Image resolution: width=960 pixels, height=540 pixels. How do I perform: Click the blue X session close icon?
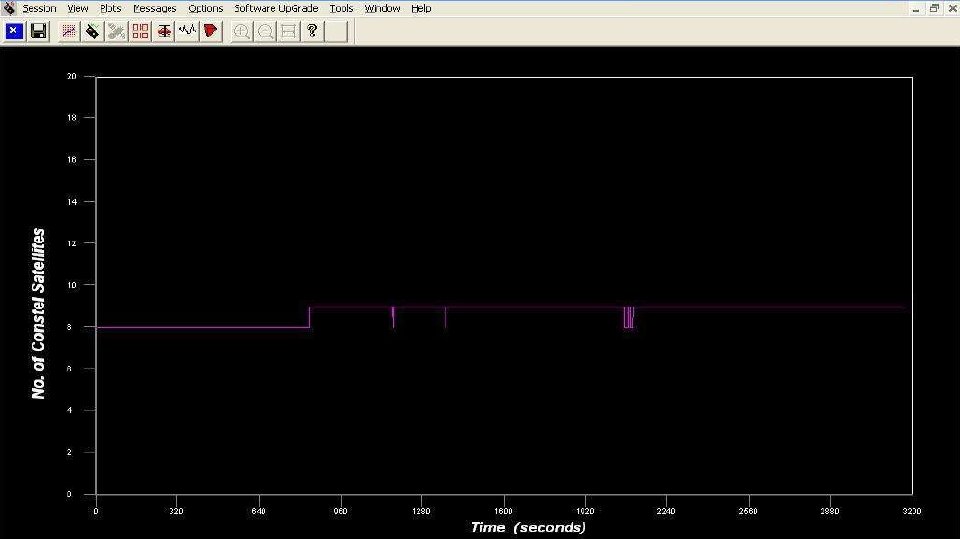tap(14, 31)
